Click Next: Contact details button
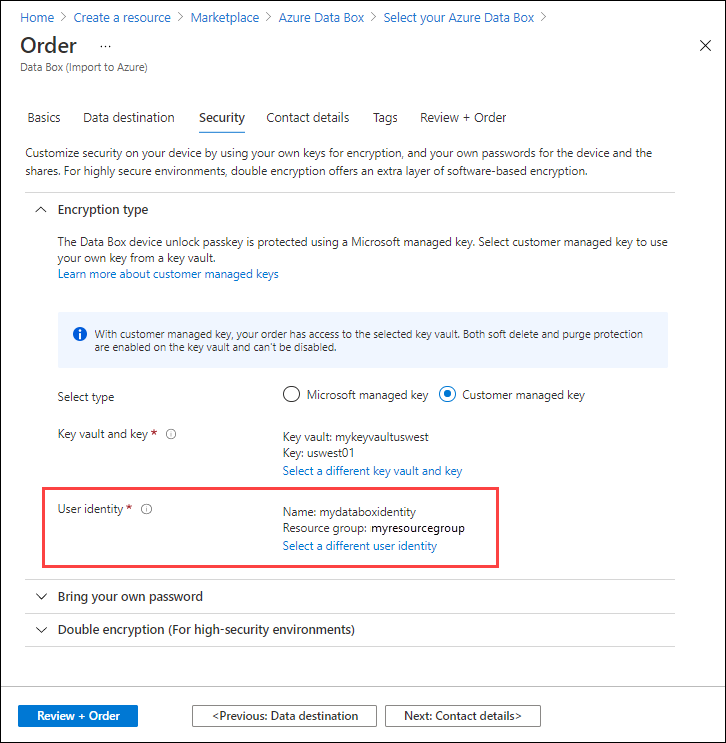Viewport: 726px width, 743px height. (463, 716)
